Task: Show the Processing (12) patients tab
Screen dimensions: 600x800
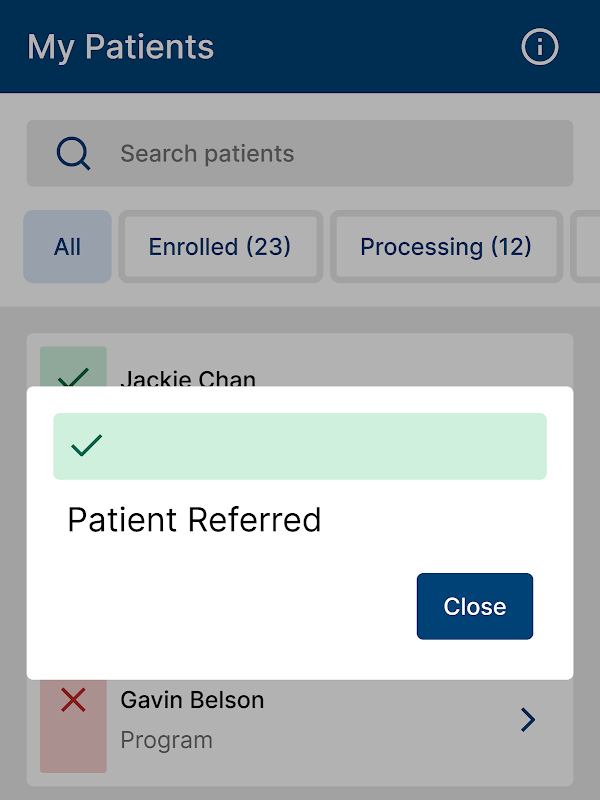Action: tap(445, 246)
